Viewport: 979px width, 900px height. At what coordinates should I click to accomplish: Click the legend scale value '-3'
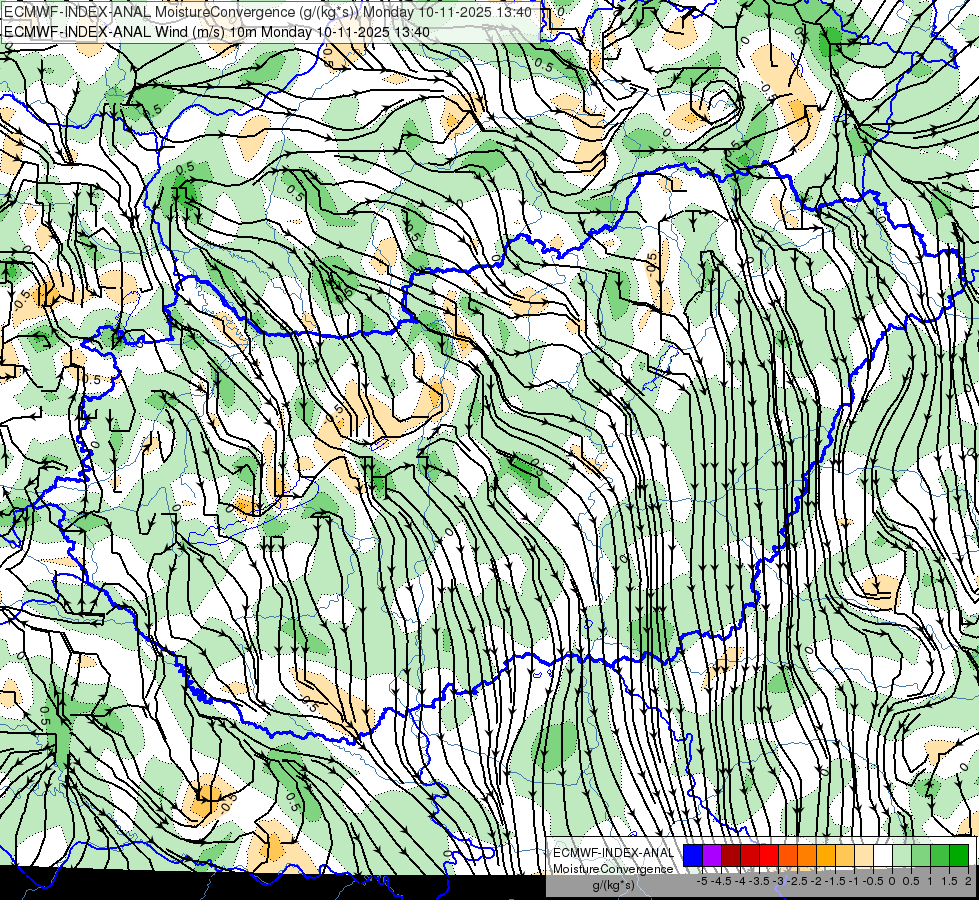(778, 881)
